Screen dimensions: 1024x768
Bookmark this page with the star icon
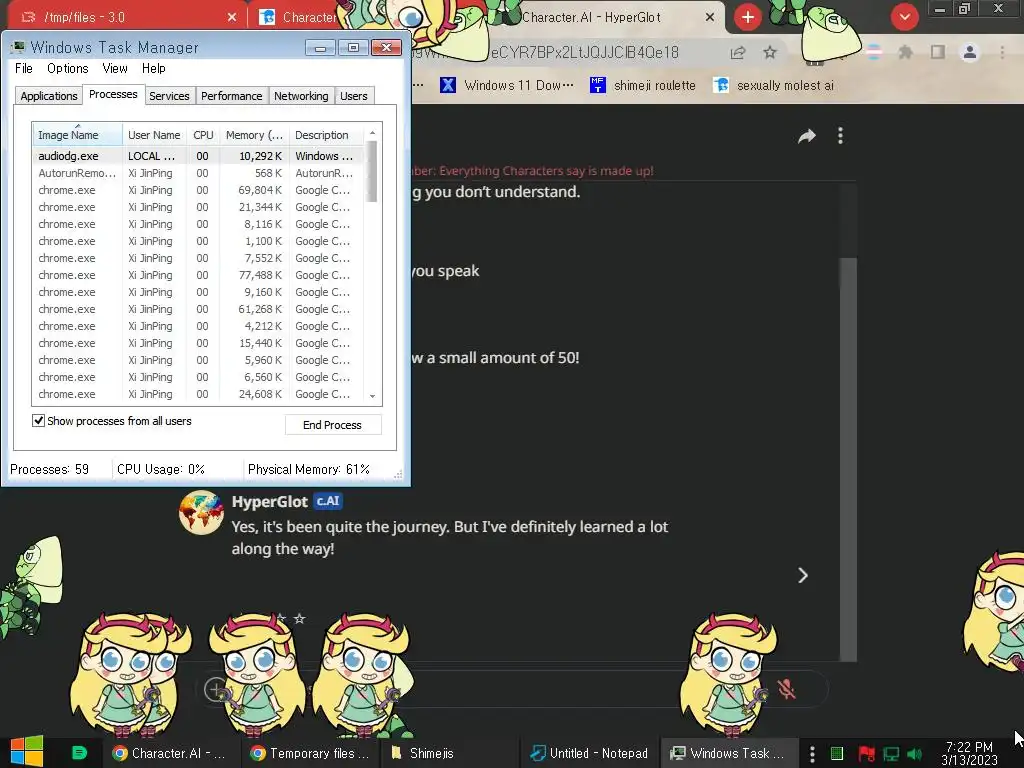pos(770,52)
